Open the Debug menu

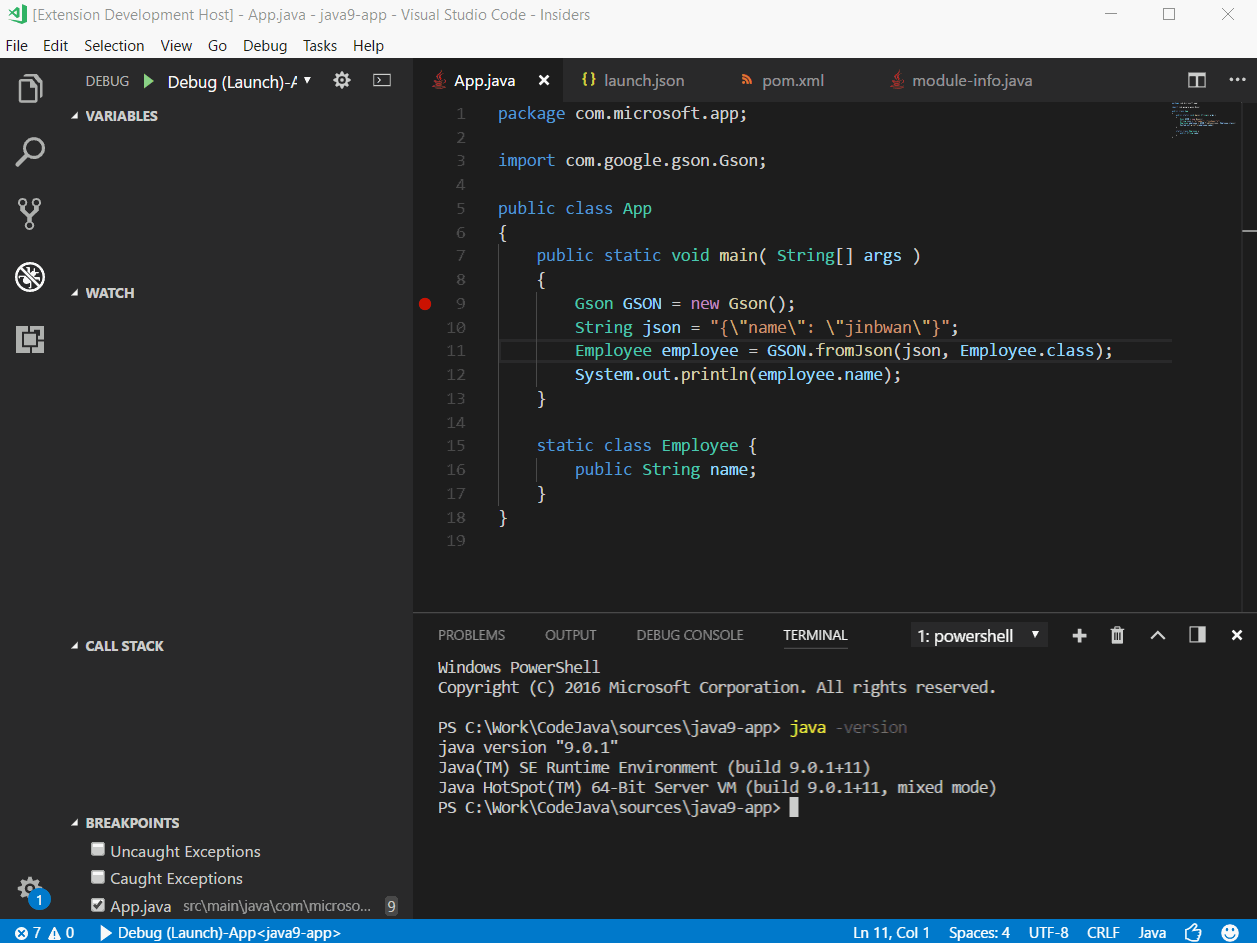click(x=264, y=45)
